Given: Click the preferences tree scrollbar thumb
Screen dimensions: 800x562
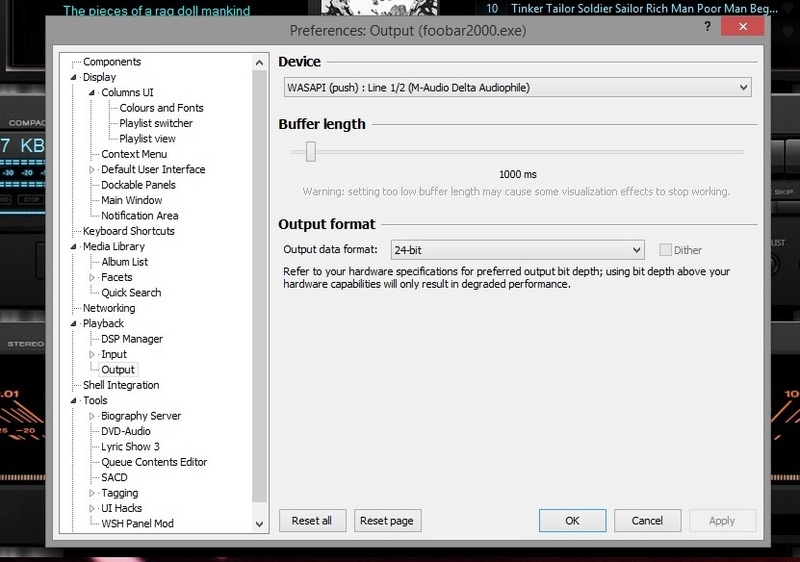Looking at the screenshot, I should pos(259,286).
